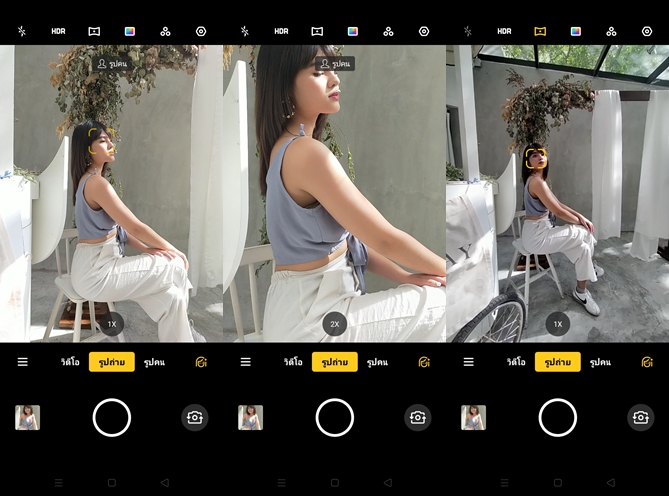The image size is (669, 496).
Task: Tap the 2X zoom button
Action: click(335, 324)
